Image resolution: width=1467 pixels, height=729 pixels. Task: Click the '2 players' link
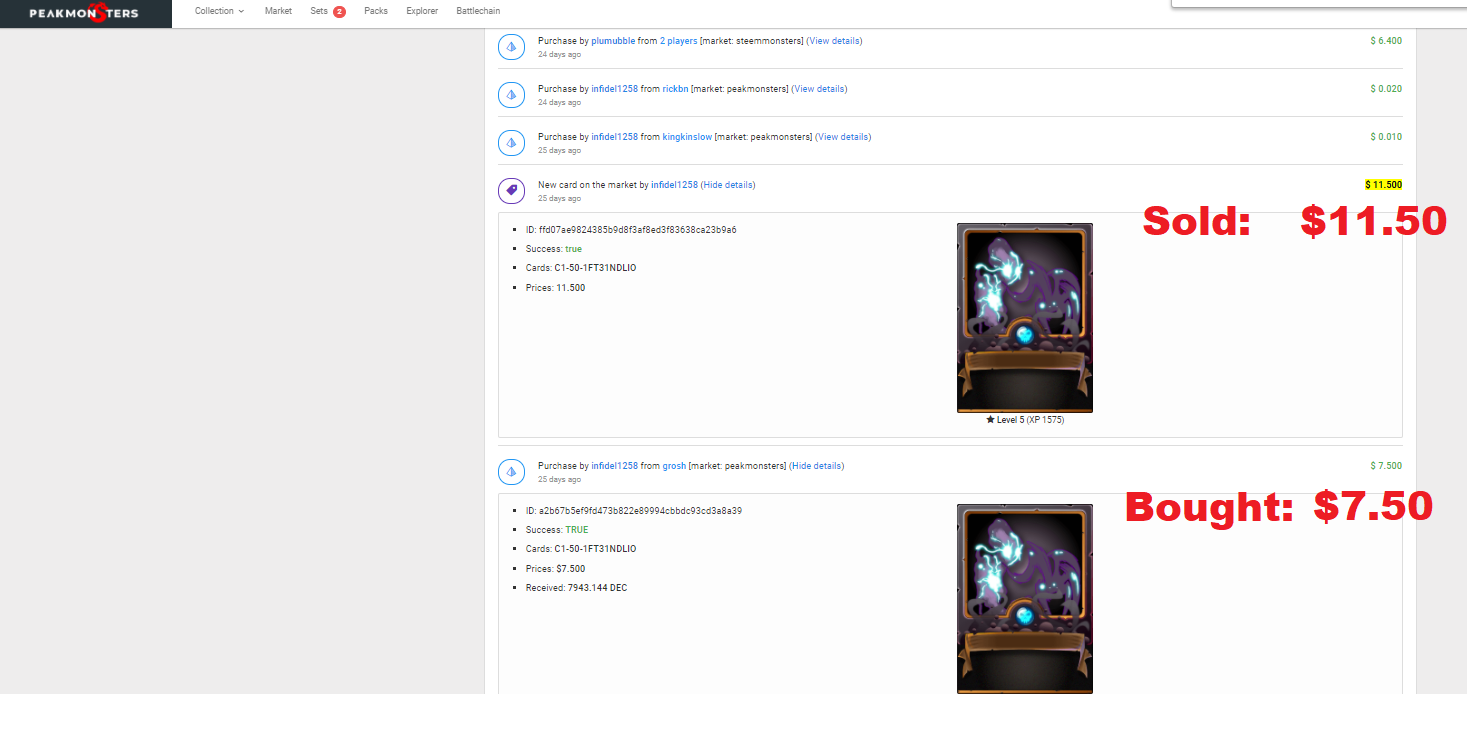tap(678, 41)
